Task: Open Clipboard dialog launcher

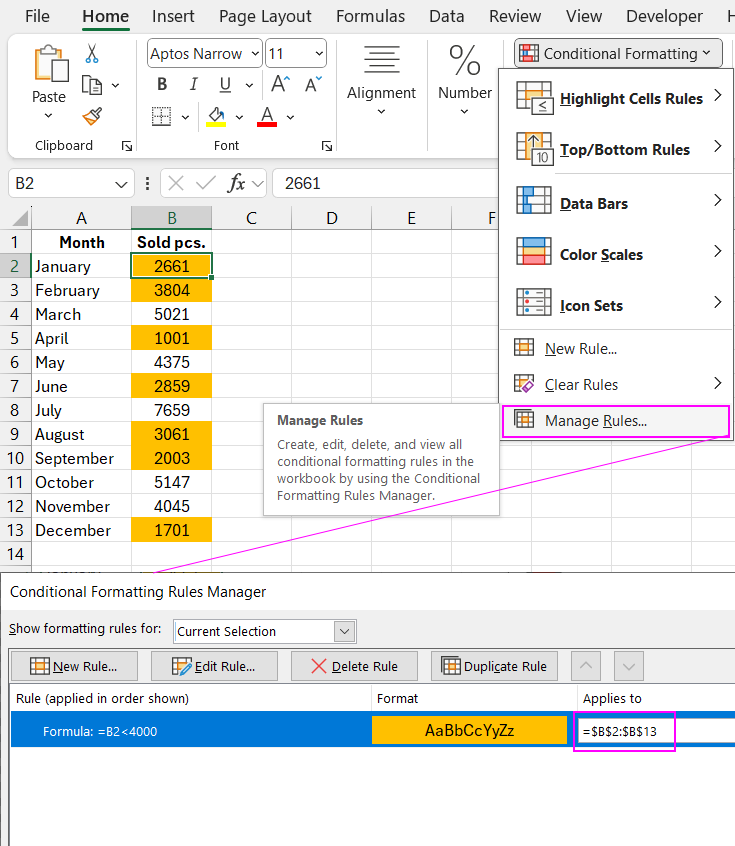Action: (127, 146)
